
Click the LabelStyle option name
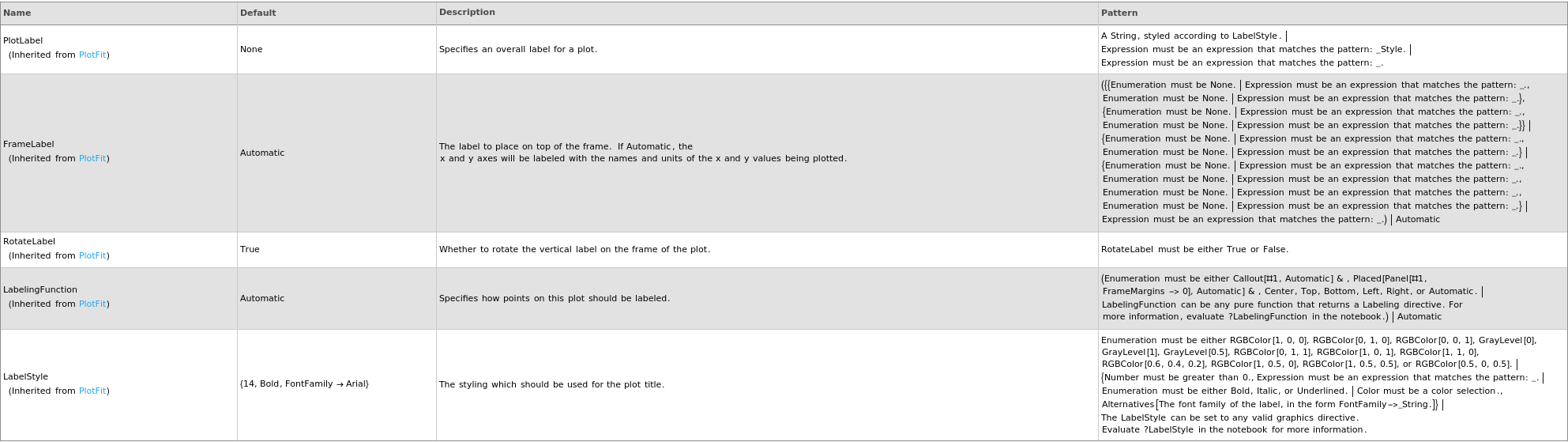(x=25, y=377)
